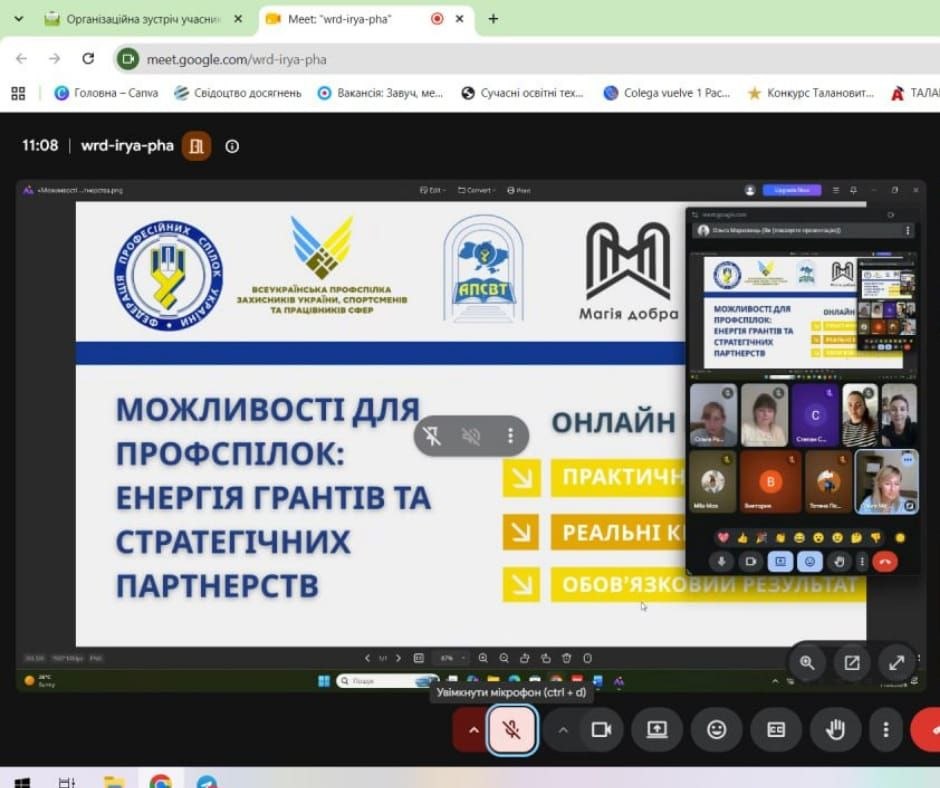
Task: Click Convert menu in shared viewer
Action: tap(477, 190)
